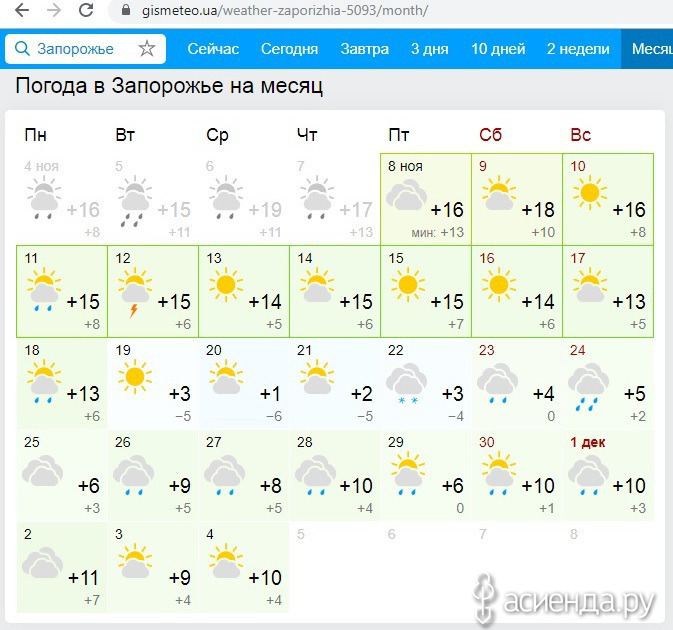
Task: Switch to the 2 недели tab
Action: (x=578, y=49)
